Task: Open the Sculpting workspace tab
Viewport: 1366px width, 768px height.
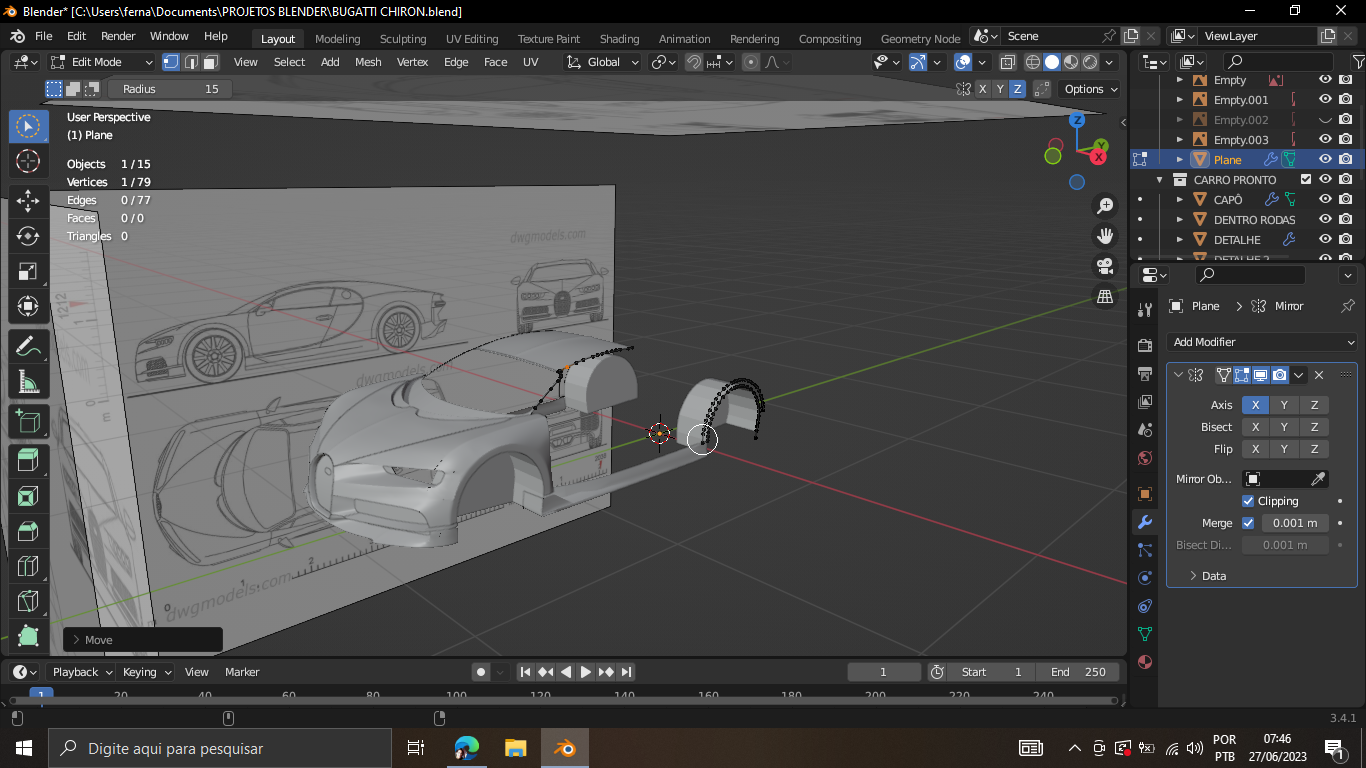Action: coord(402,39)
